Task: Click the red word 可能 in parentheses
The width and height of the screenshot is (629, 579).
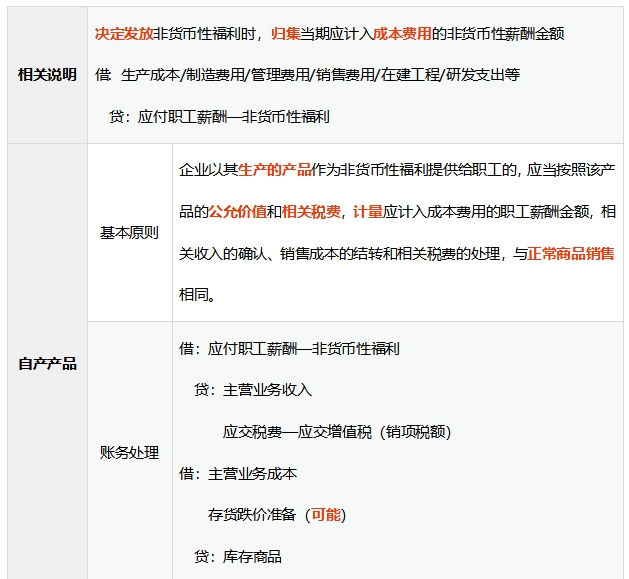Action: click(x=326, y=515)
